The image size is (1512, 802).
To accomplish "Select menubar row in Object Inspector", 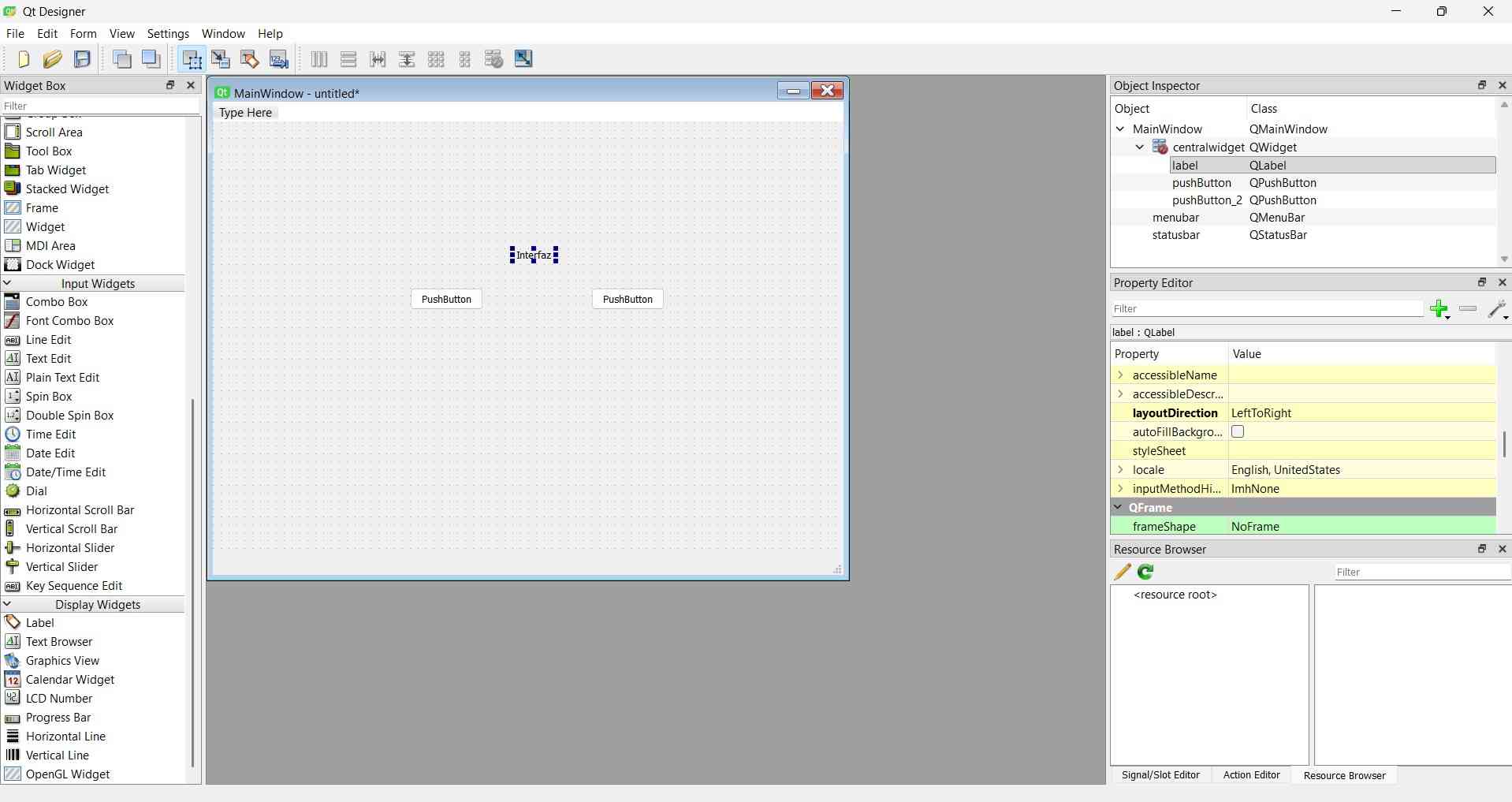I will coord(1303,218).
